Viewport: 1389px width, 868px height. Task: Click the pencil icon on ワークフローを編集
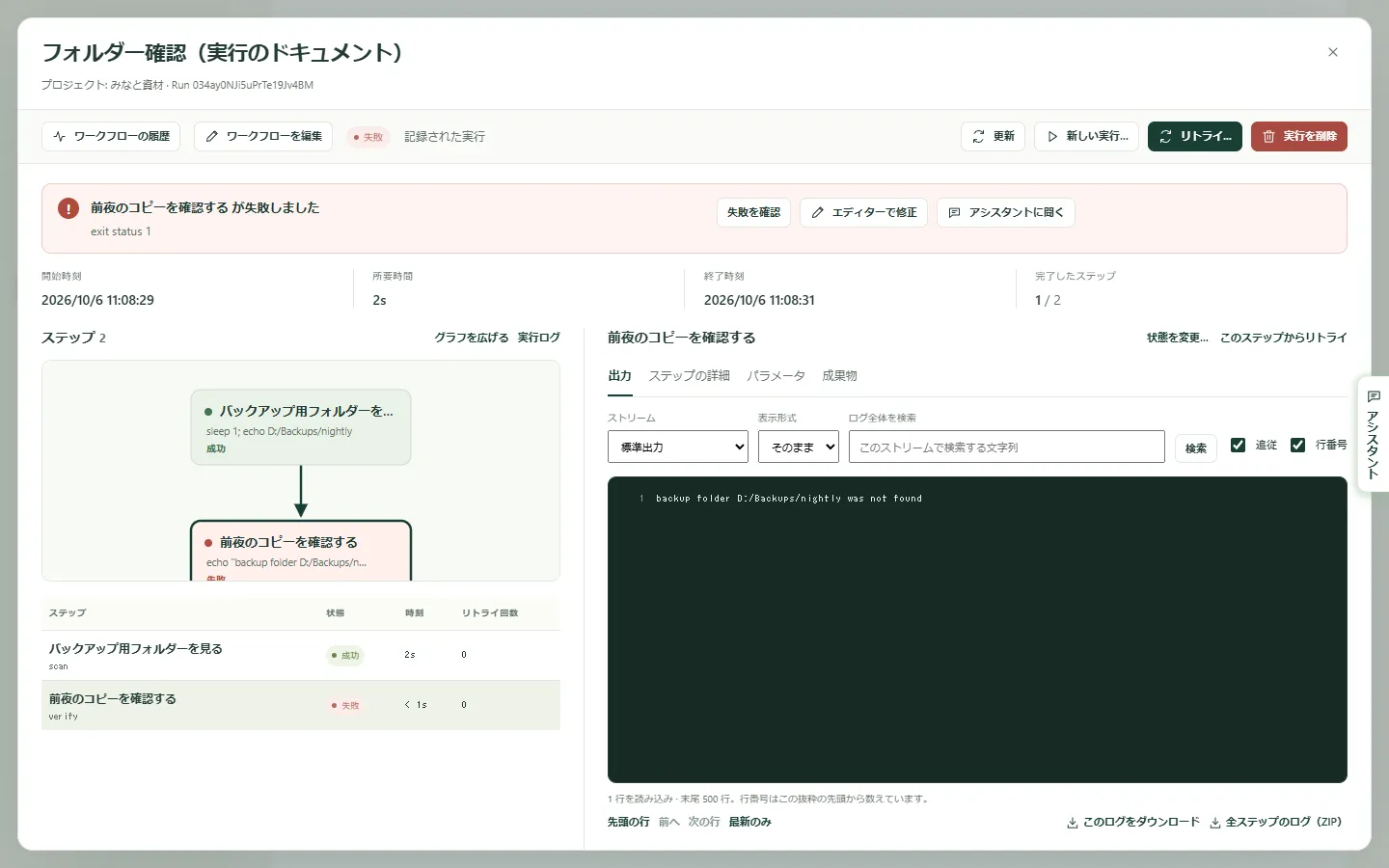pyautogui.click(x=212, y=137)
